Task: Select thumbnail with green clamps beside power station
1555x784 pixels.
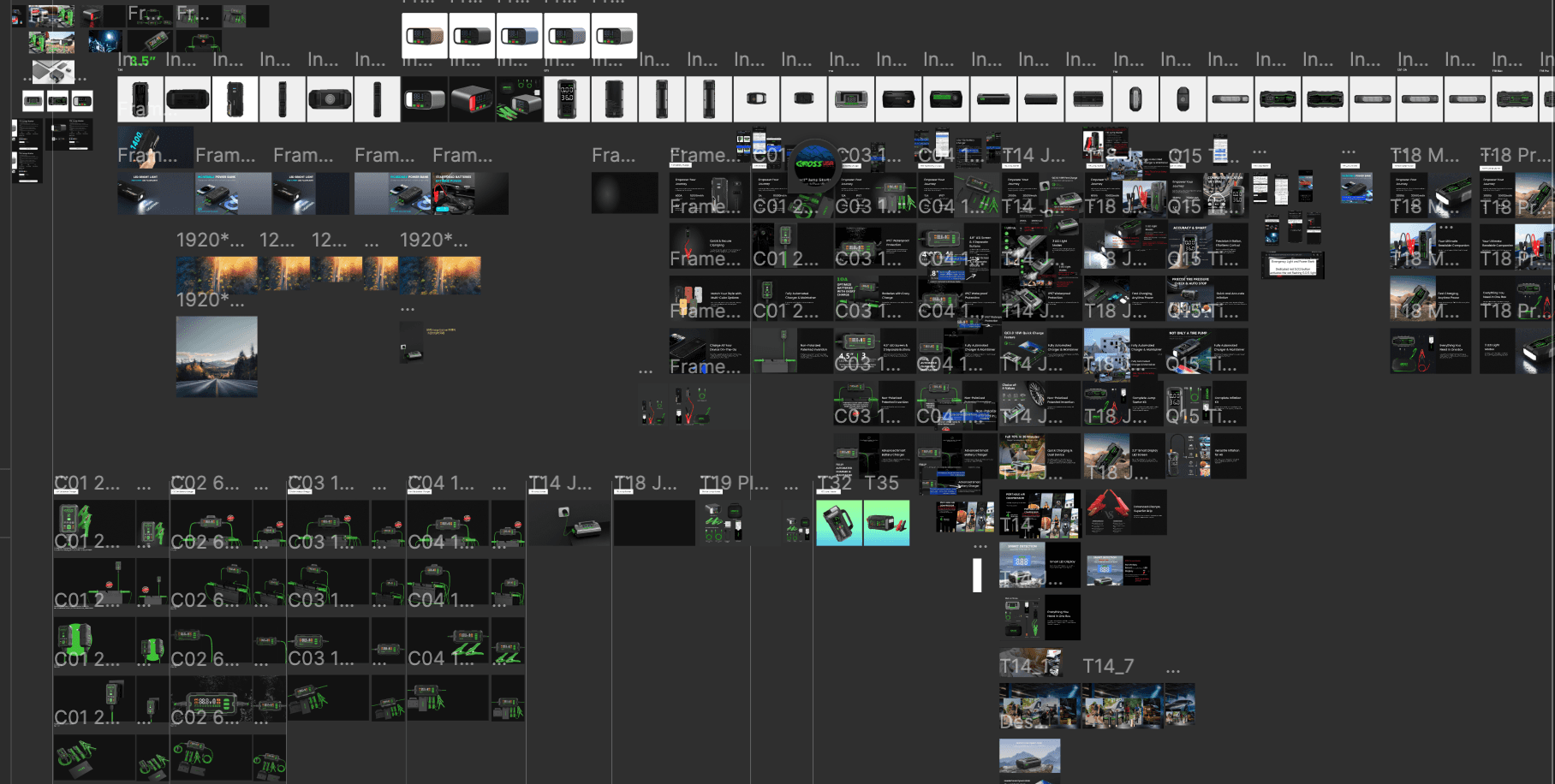Action: (x=519, y=99)
